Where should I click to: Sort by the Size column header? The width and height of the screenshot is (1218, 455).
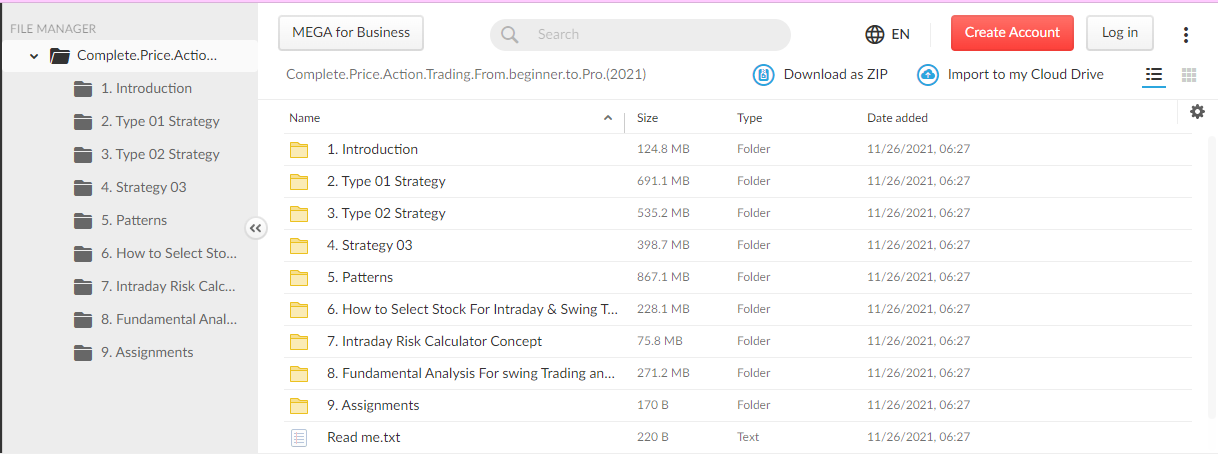[x=648, y=118]
